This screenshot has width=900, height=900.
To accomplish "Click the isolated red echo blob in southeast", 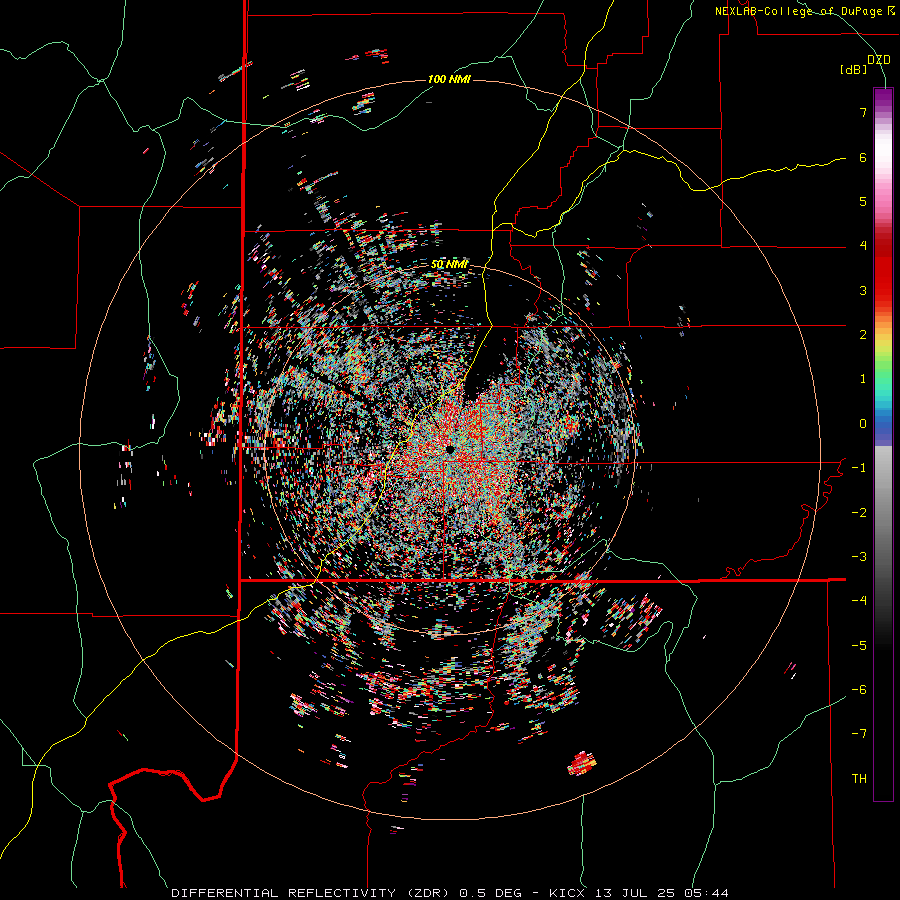I will pos(582,763).
